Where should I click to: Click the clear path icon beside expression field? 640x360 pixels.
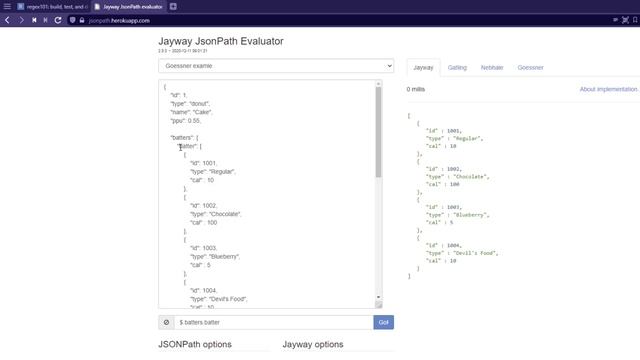pyautogui.click(x=166, y=322)
